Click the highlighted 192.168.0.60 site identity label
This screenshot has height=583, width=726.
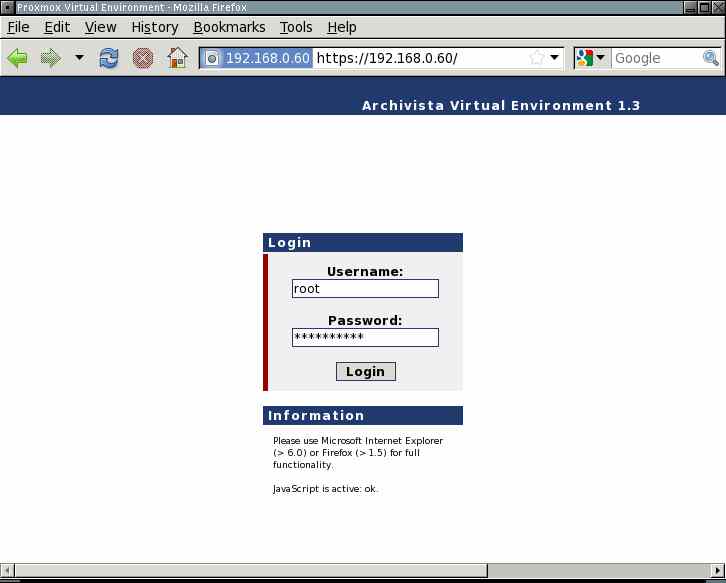(x=267, y=58)
